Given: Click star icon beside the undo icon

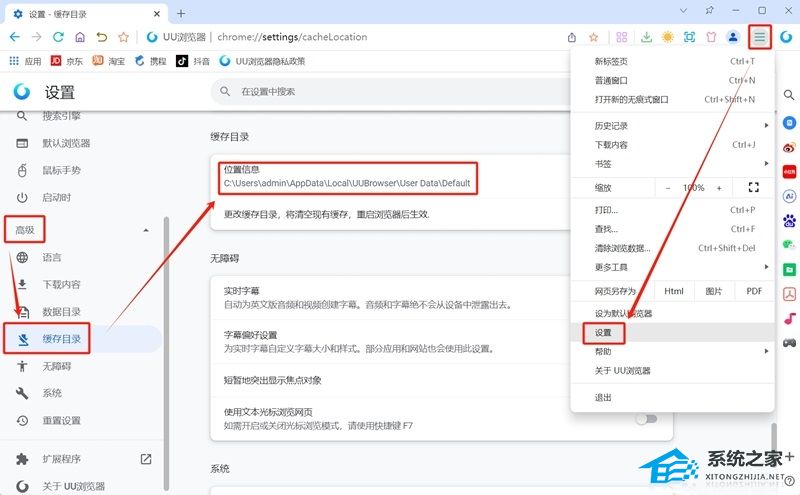Looking at the screenshot, I should click(x=123, y=37).
